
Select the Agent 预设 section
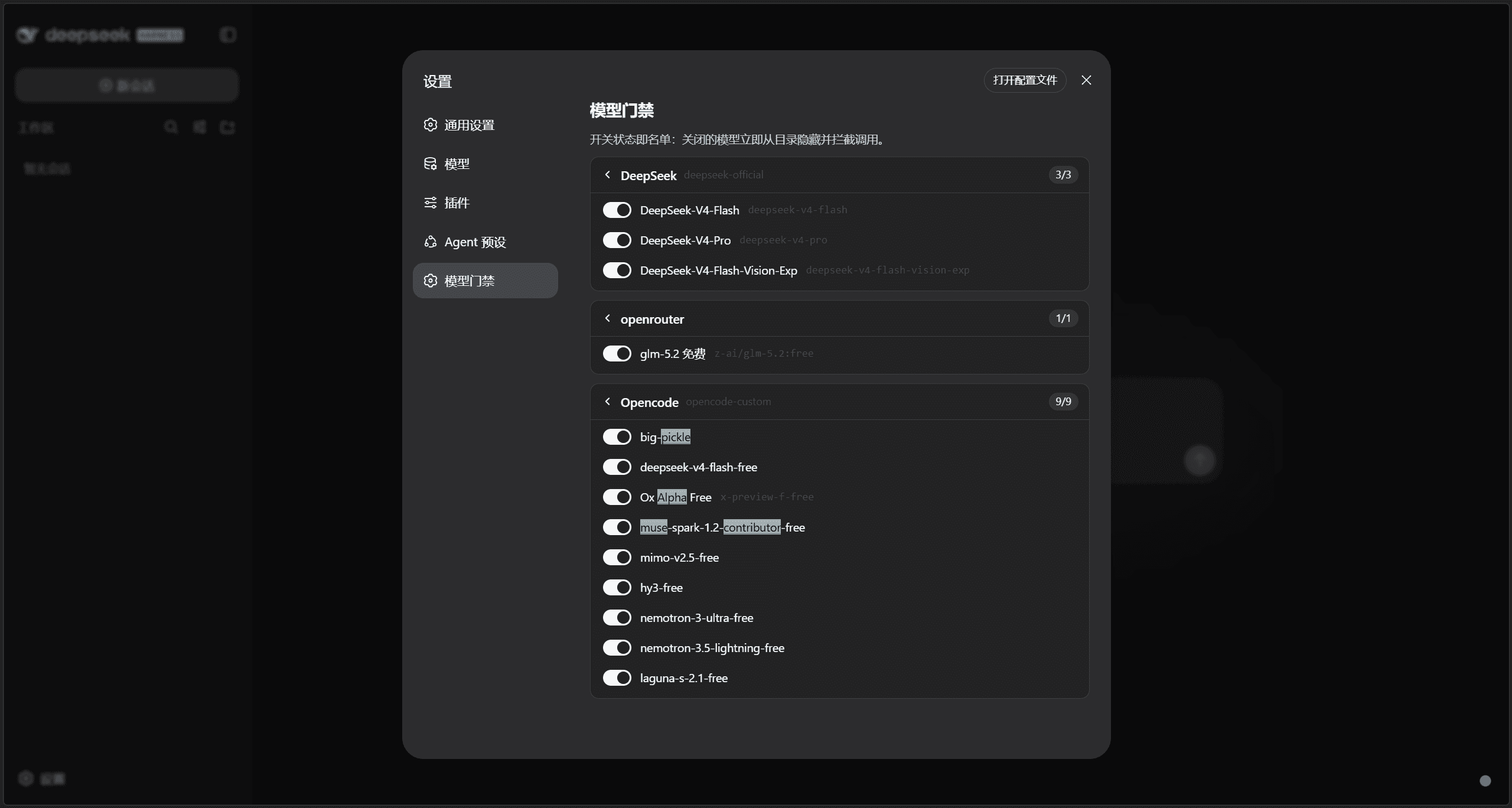485,242
